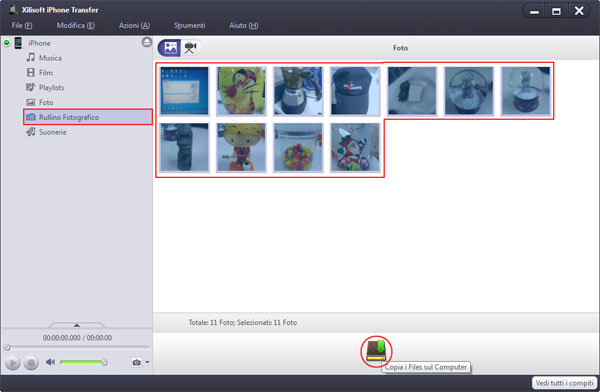Click the Totale: 11 Foto status text
The height and width of the screenshot is (392, 600).
pos(243,322)
